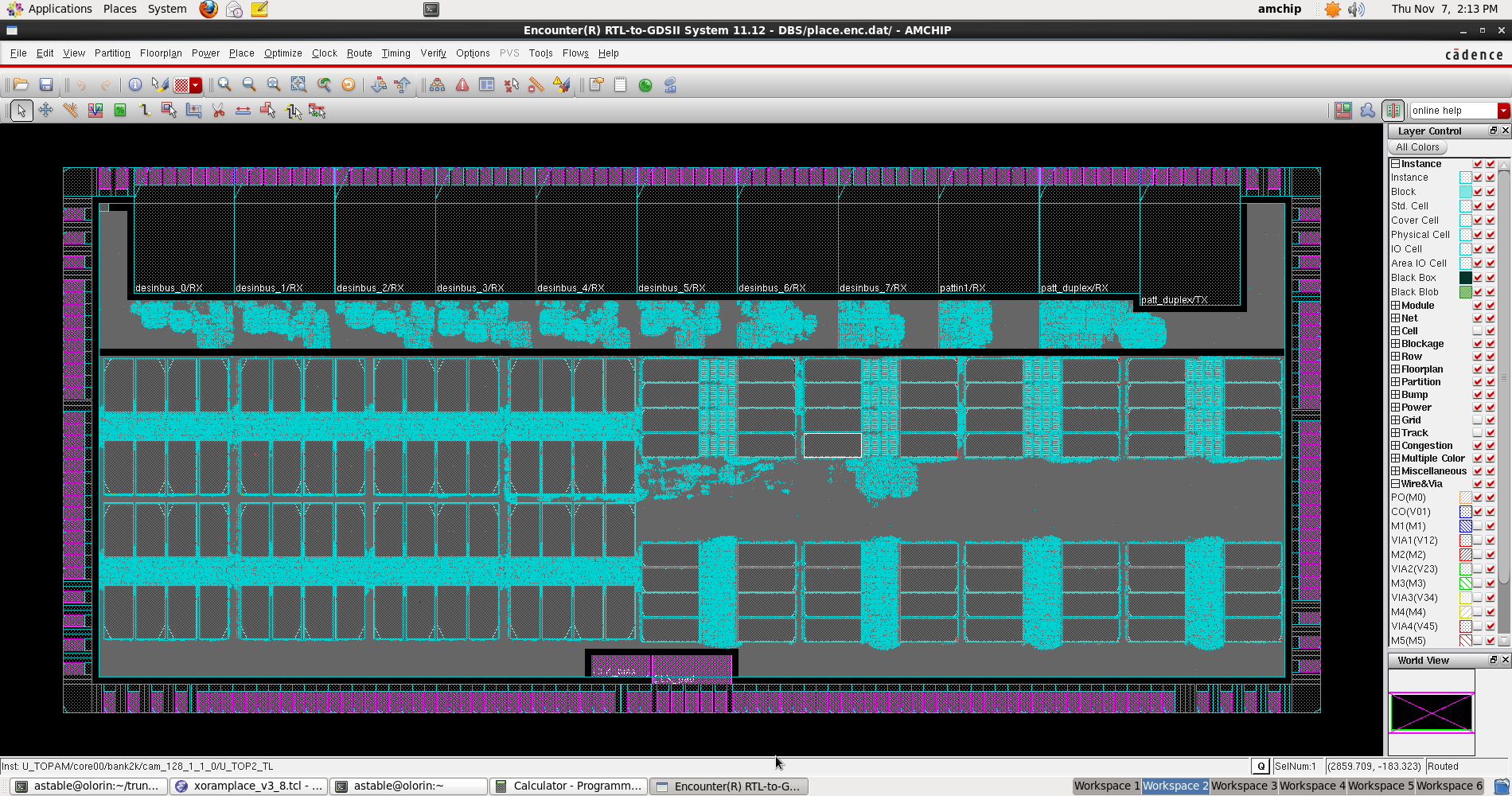Click the red warning violation icon
This screenshot has height=796, width=1512.
(x=462, y=85)
